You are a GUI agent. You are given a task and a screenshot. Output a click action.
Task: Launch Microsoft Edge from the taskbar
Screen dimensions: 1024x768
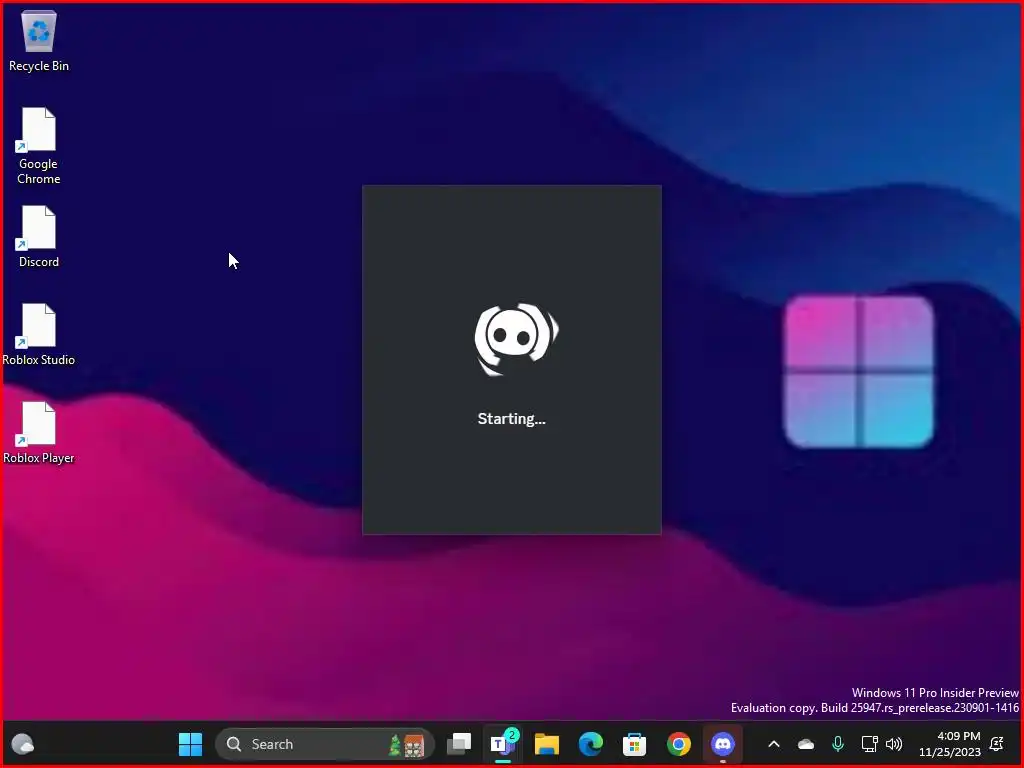590,744
